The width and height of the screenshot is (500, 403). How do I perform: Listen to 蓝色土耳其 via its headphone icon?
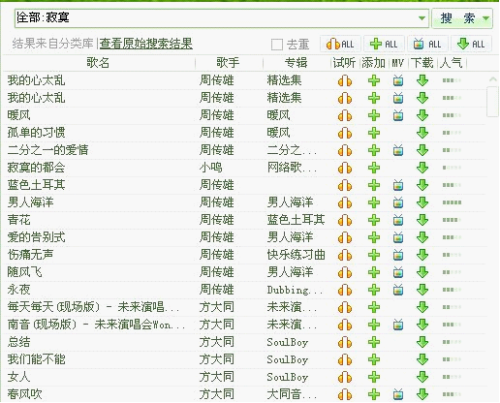pyautogui.click(x=345, y=185)
